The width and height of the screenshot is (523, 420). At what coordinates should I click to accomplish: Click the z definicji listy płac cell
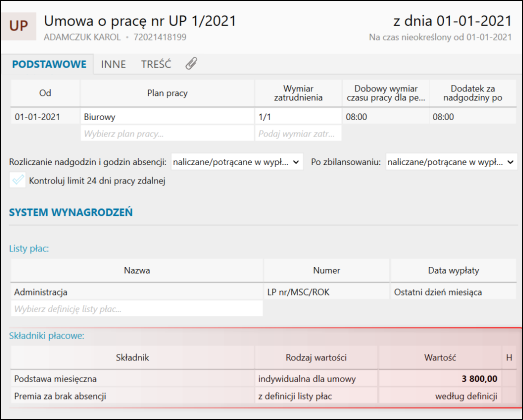tap(316, 396)
